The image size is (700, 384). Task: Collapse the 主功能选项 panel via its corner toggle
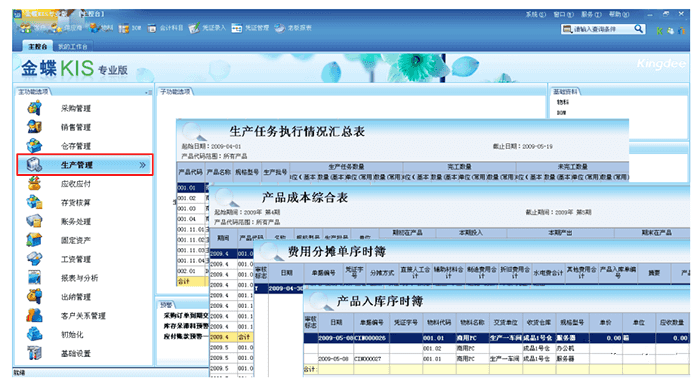coord(148,92)
